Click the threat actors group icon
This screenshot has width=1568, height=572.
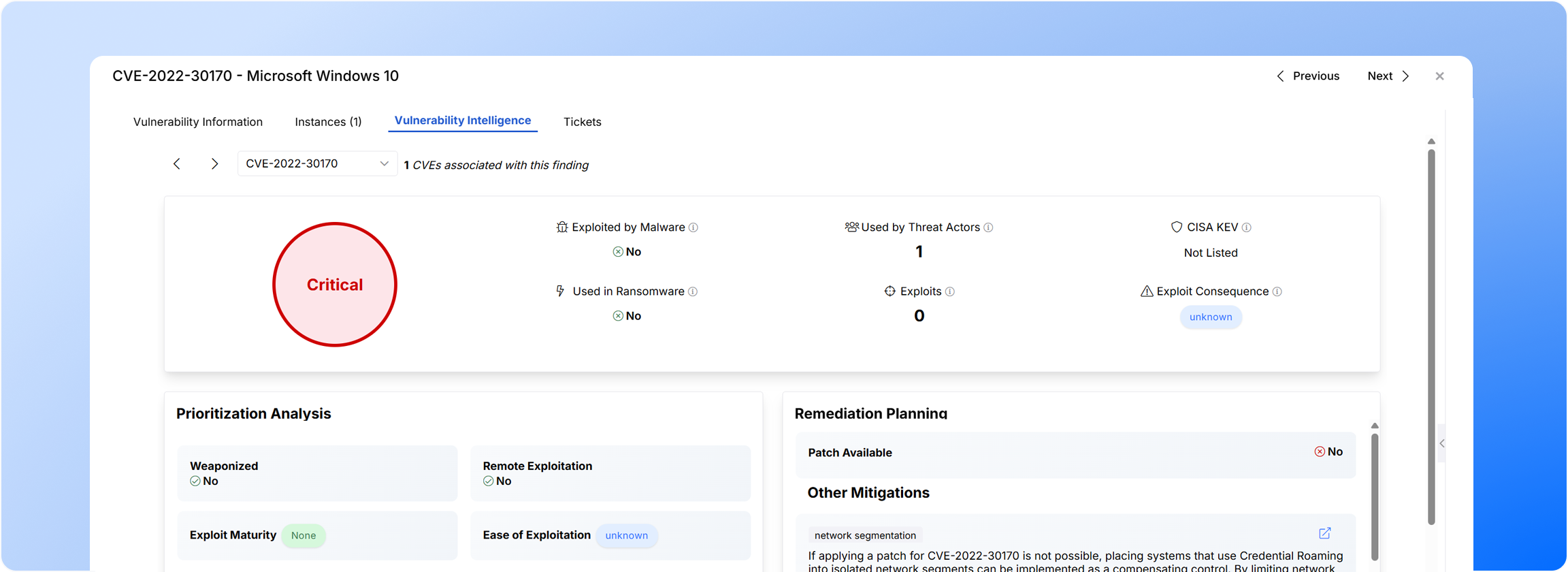click(851, 227)
